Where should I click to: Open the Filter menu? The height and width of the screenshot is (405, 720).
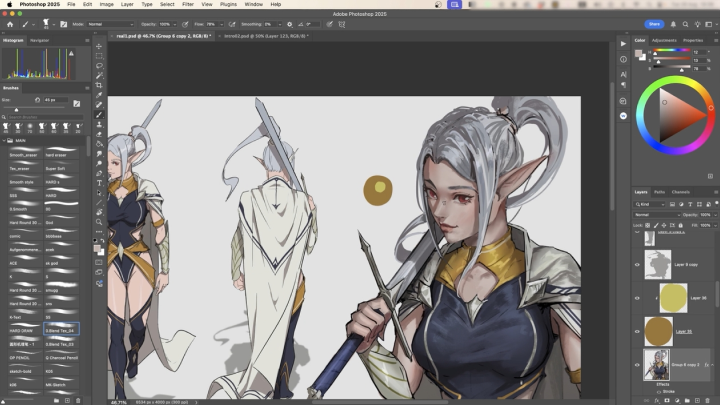(188, 4)
